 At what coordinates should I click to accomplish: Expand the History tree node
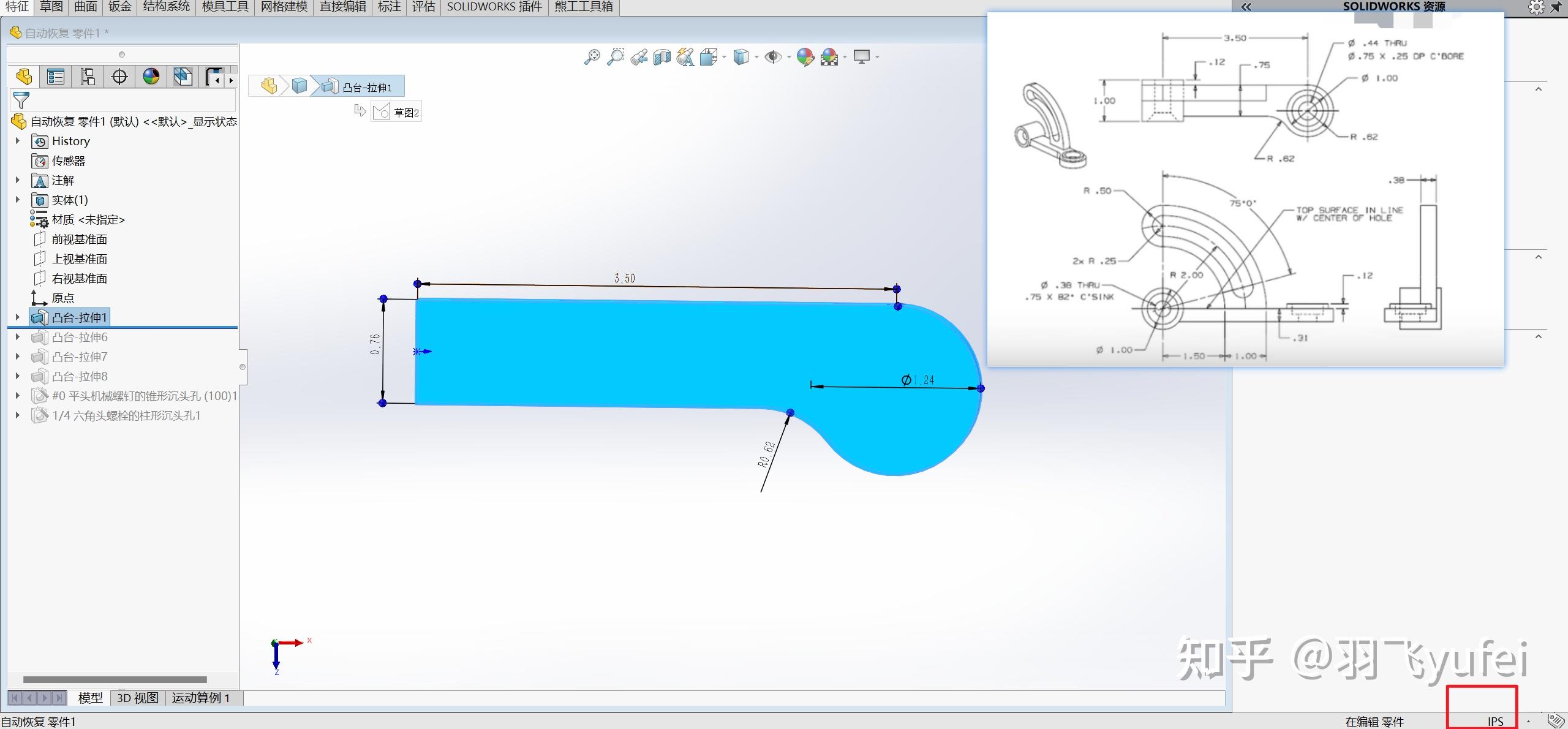click(x=17, y=141)
